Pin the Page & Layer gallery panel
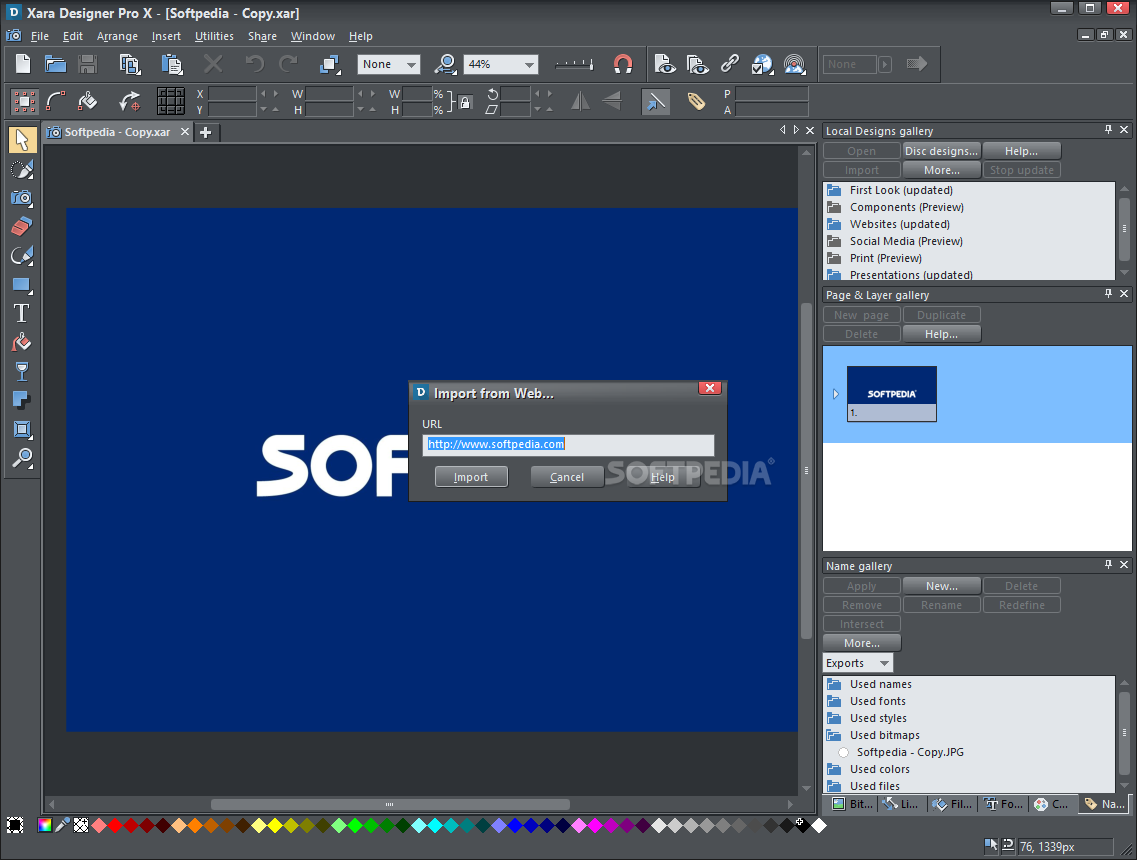This screenshot has width=1137, height=860. coord(1108,293)
